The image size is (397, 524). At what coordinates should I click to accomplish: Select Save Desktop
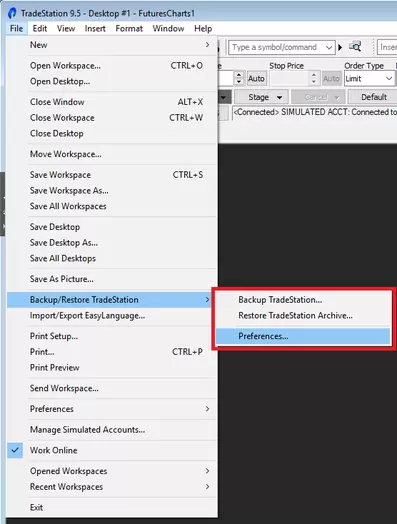point(112,227)
